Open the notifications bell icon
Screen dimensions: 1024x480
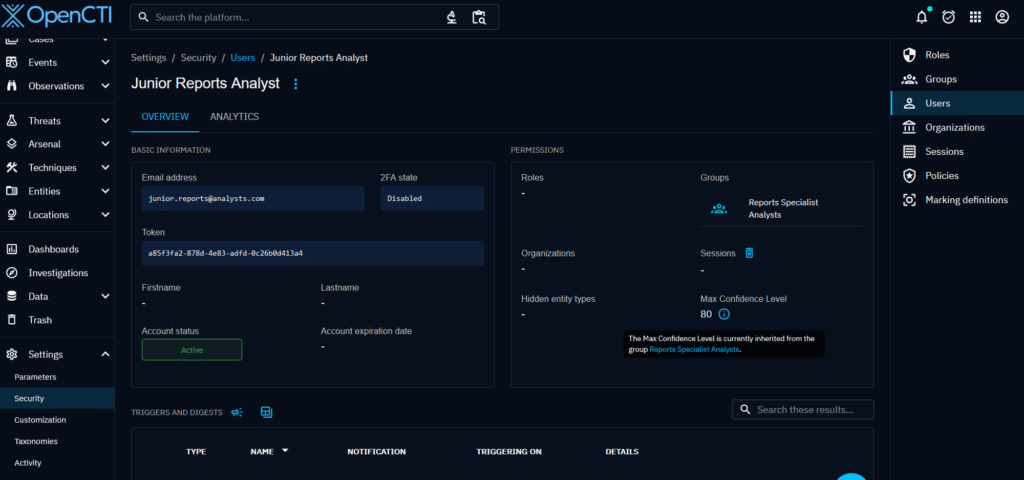coord(922,17)
